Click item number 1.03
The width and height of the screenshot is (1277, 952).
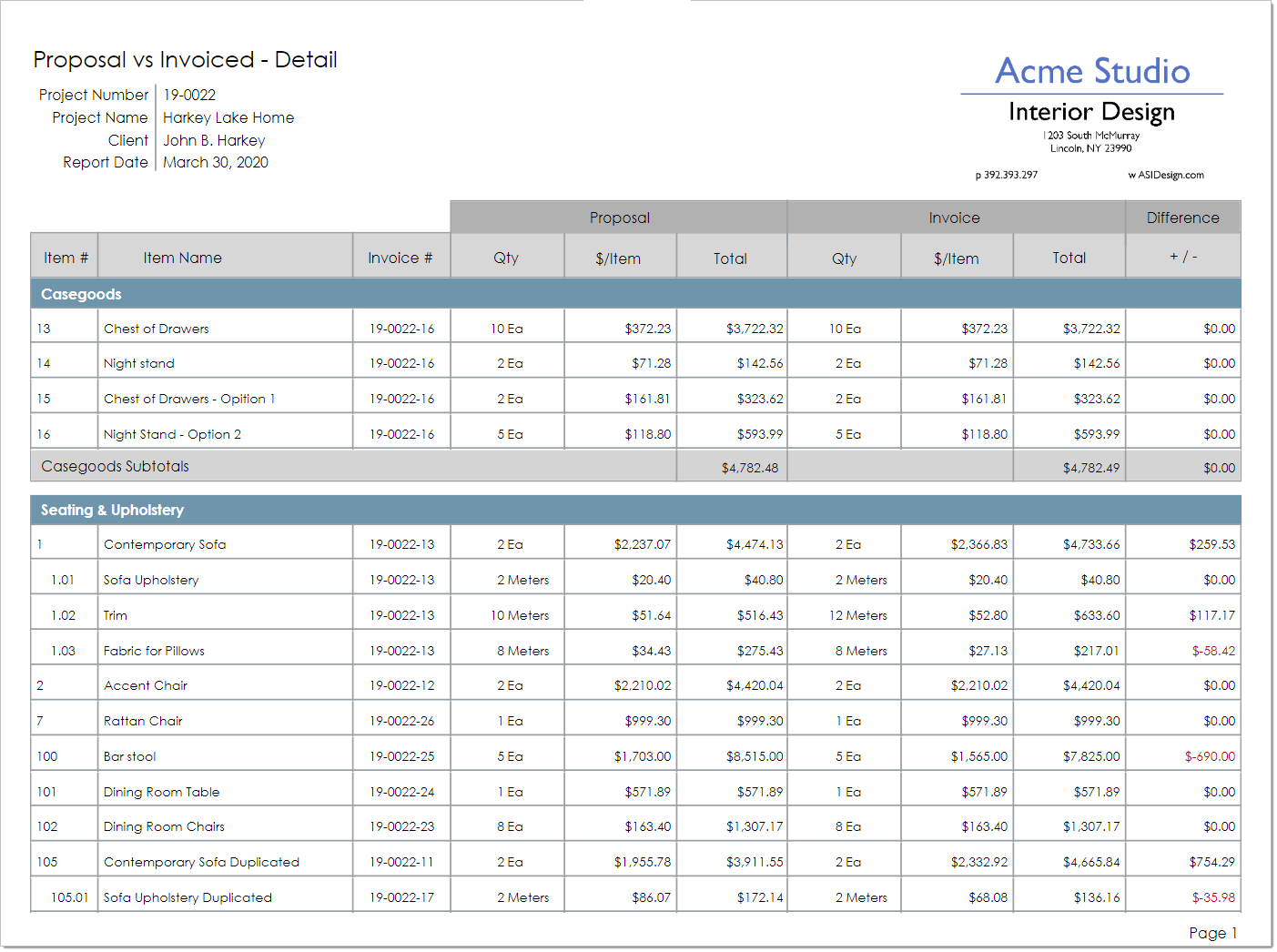pyautogui.click(x=63, y=651)
